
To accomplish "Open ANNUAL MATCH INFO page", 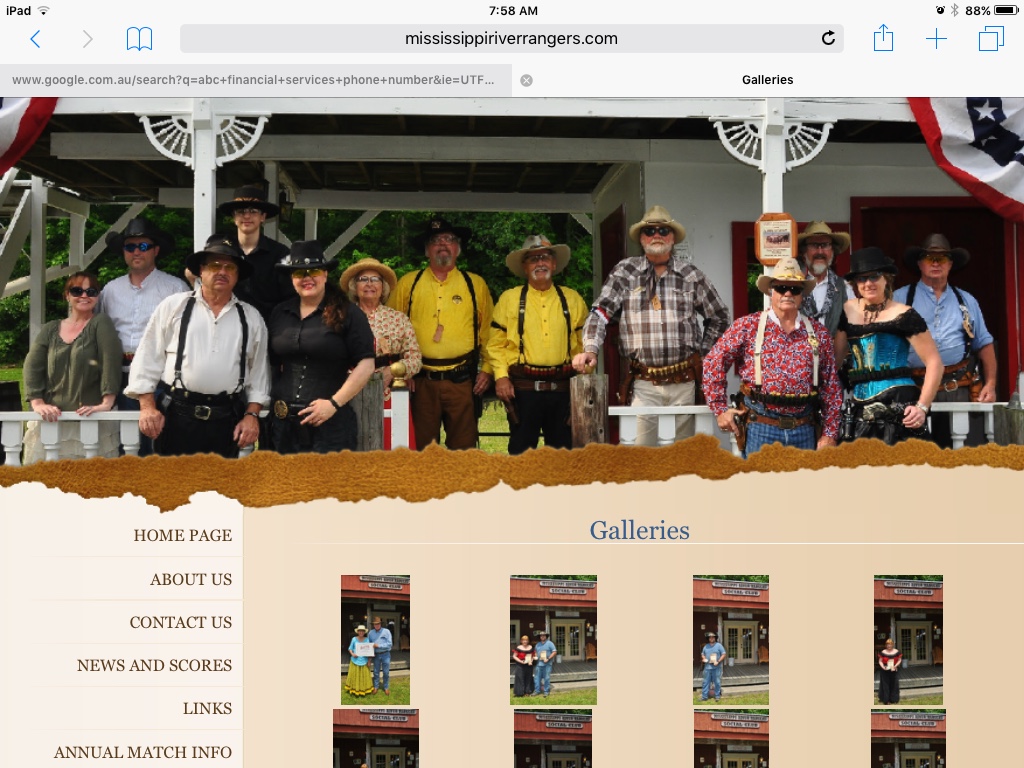I will coord(142,752).
